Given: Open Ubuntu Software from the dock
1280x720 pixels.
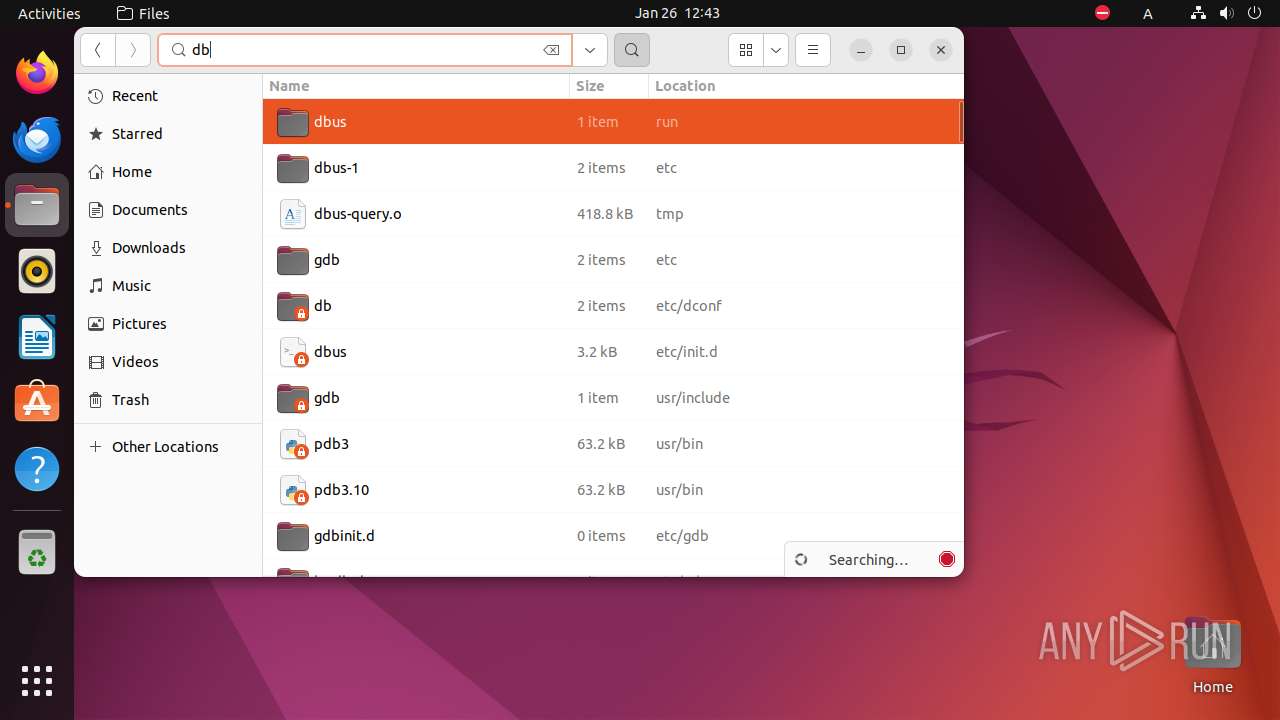Looking at the screenshot, I should coord(37,403).
